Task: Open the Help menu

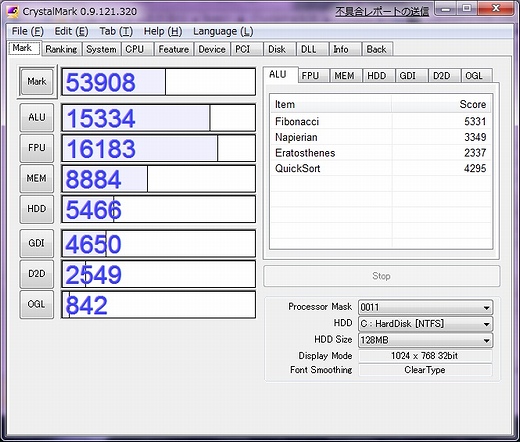Action: pyautogui.click(x=163, y=31)
